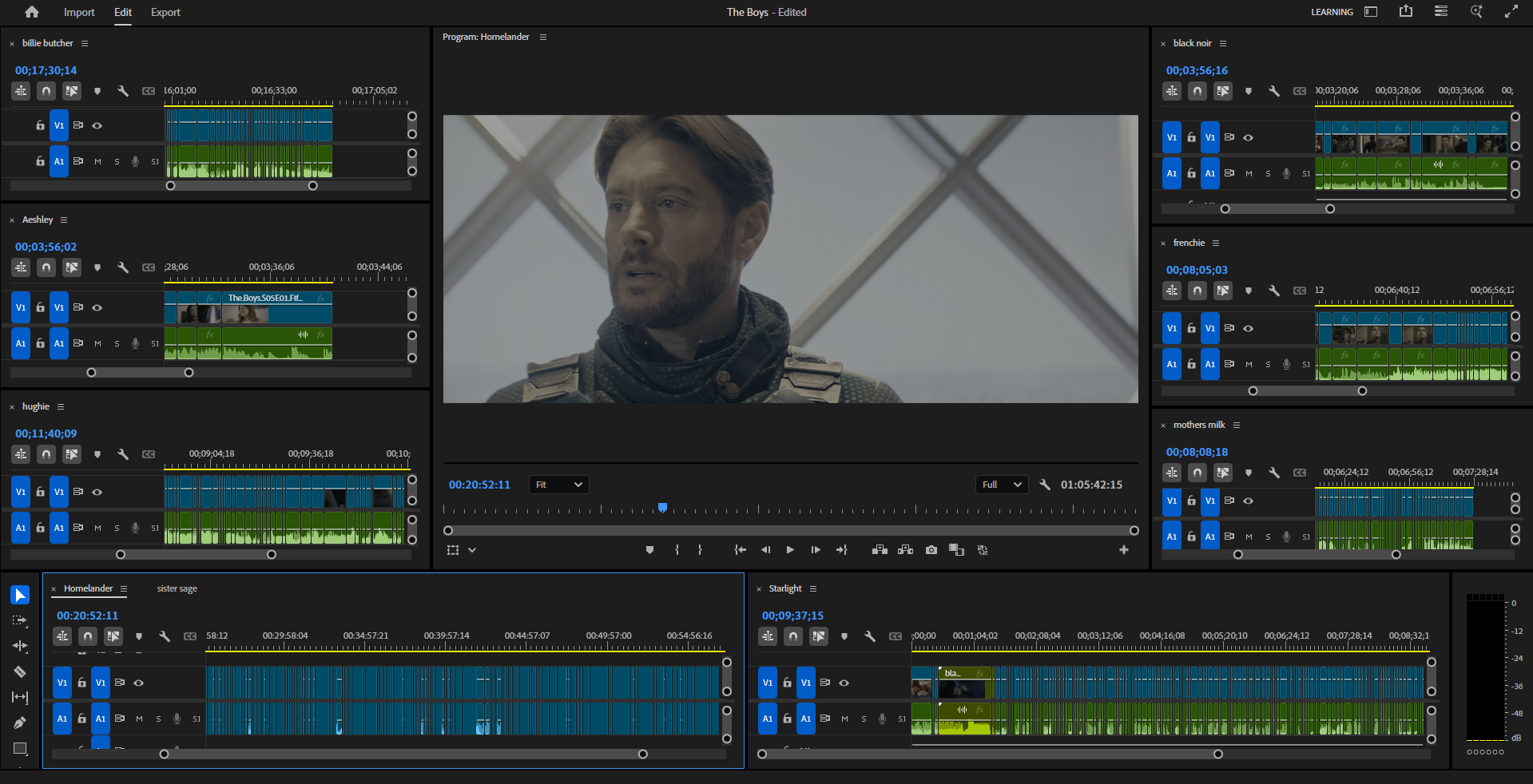This screenshot has width=1533, height=784.
Task: Open the Full playback resolution dropdown
Action: click(x=1001, y=485)
